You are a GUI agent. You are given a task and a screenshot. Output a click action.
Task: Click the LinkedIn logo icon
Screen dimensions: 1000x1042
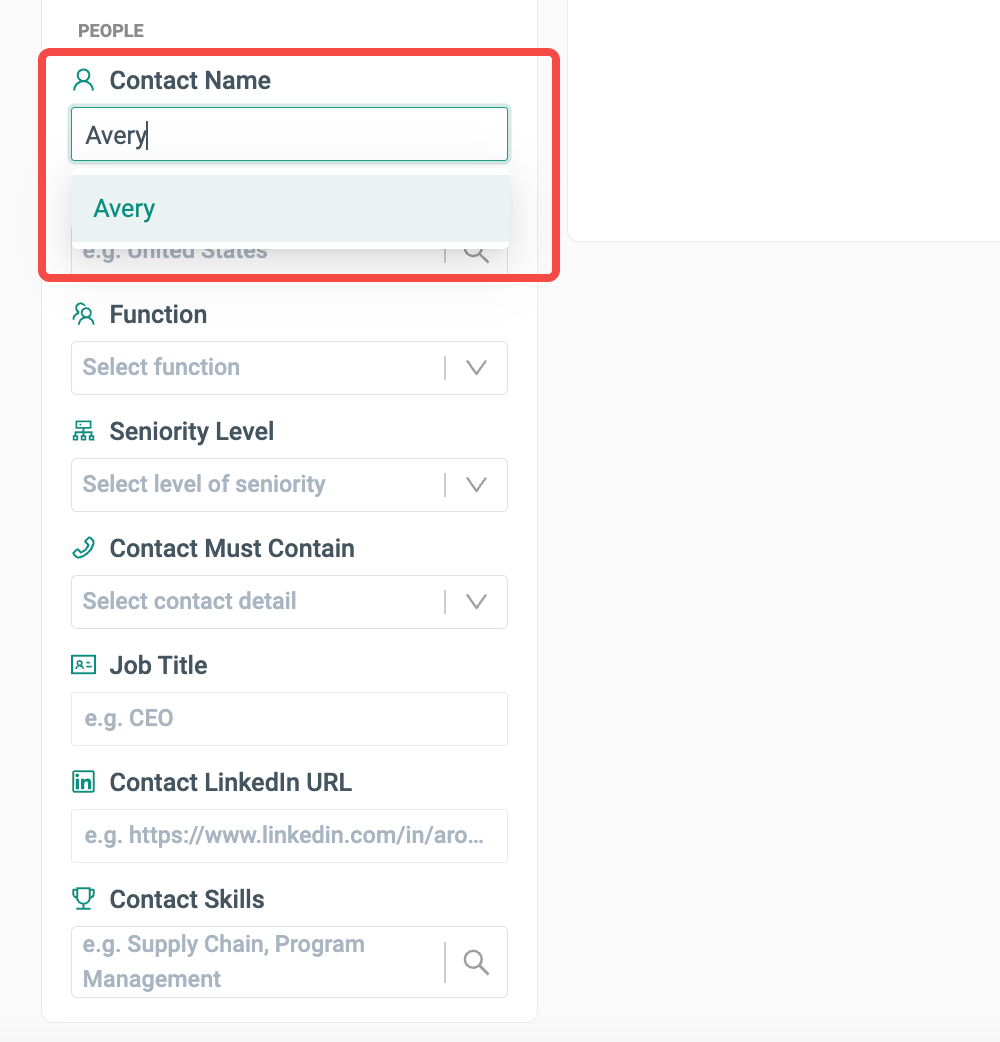point(84,782)
